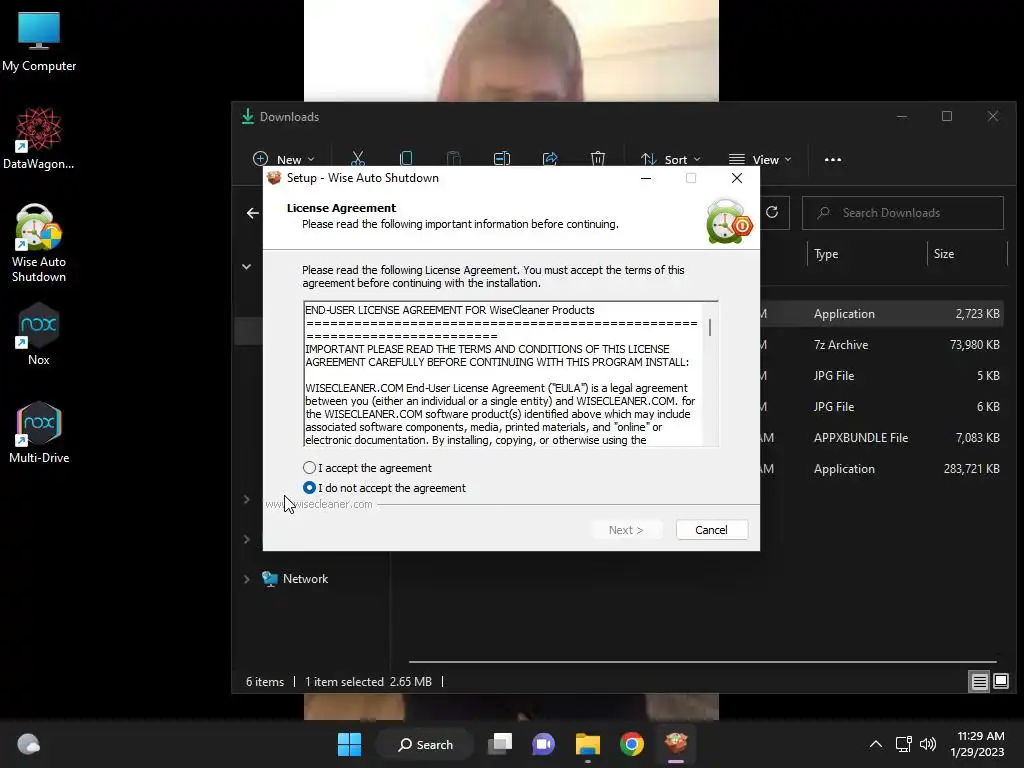This screenshot has height=768, width=1024.
Task: Click the Refresh button in Downloads
Action: [x=772, y=212]
